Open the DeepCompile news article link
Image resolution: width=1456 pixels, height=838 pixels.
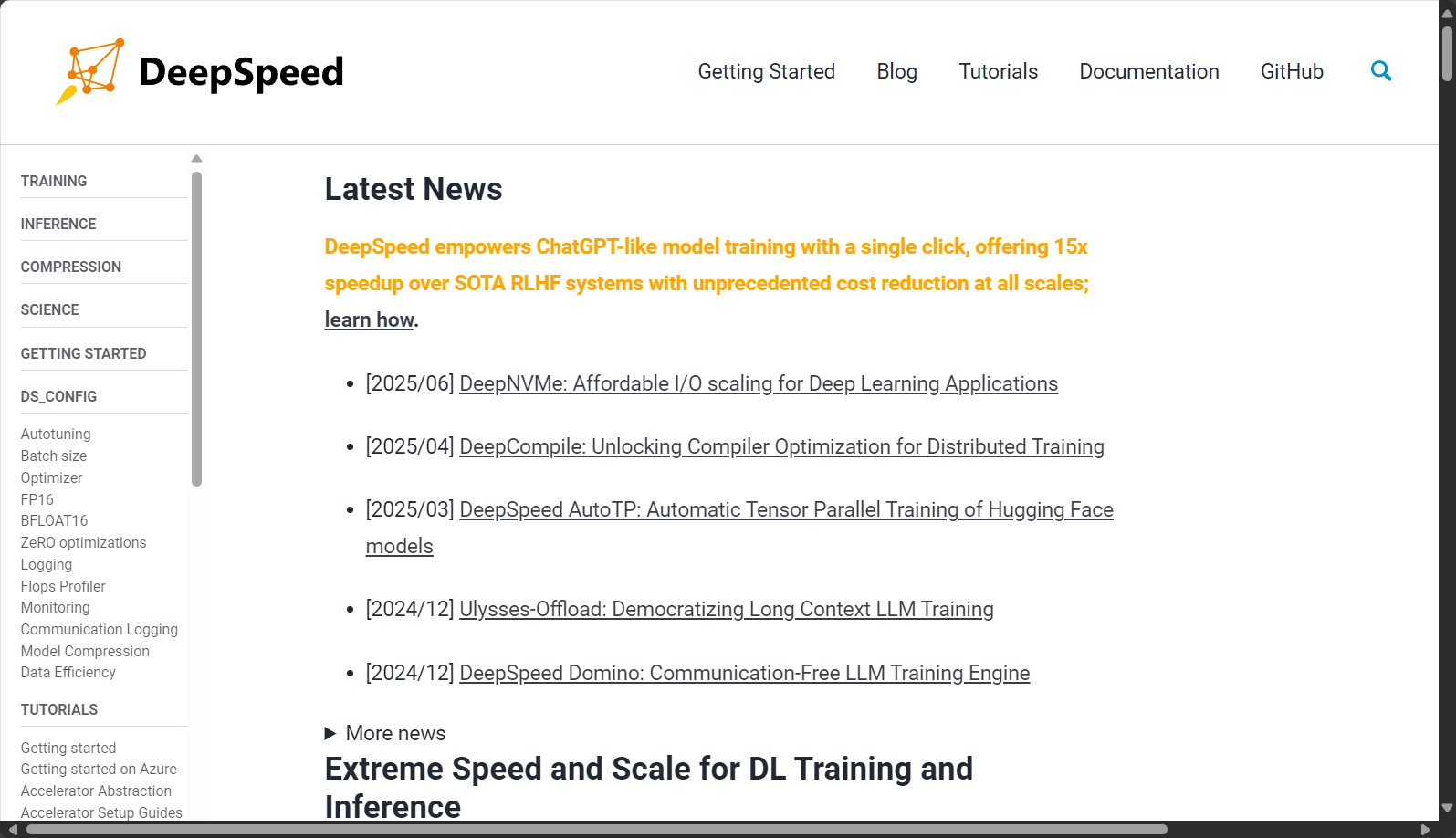(781, 446)
